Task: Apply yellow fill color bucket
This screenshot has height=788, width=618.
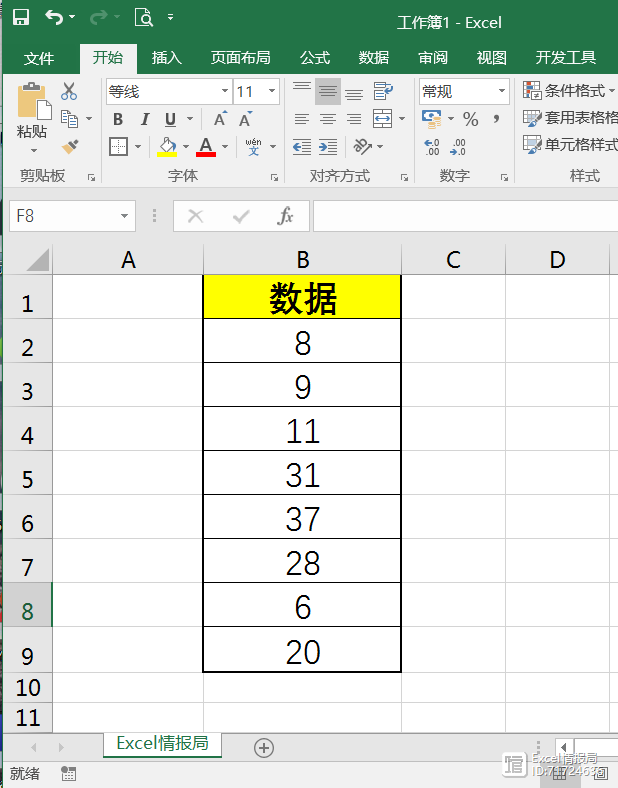Action: click(167, 147)
